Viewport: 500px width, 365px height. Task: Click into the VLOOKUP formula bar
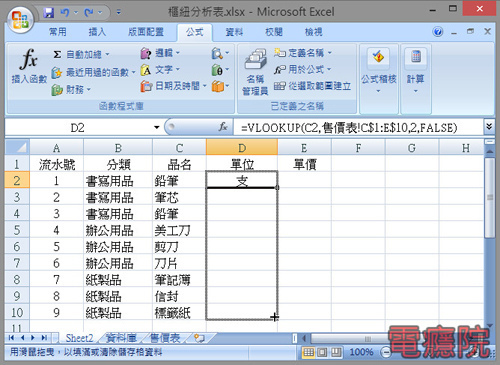358,128
